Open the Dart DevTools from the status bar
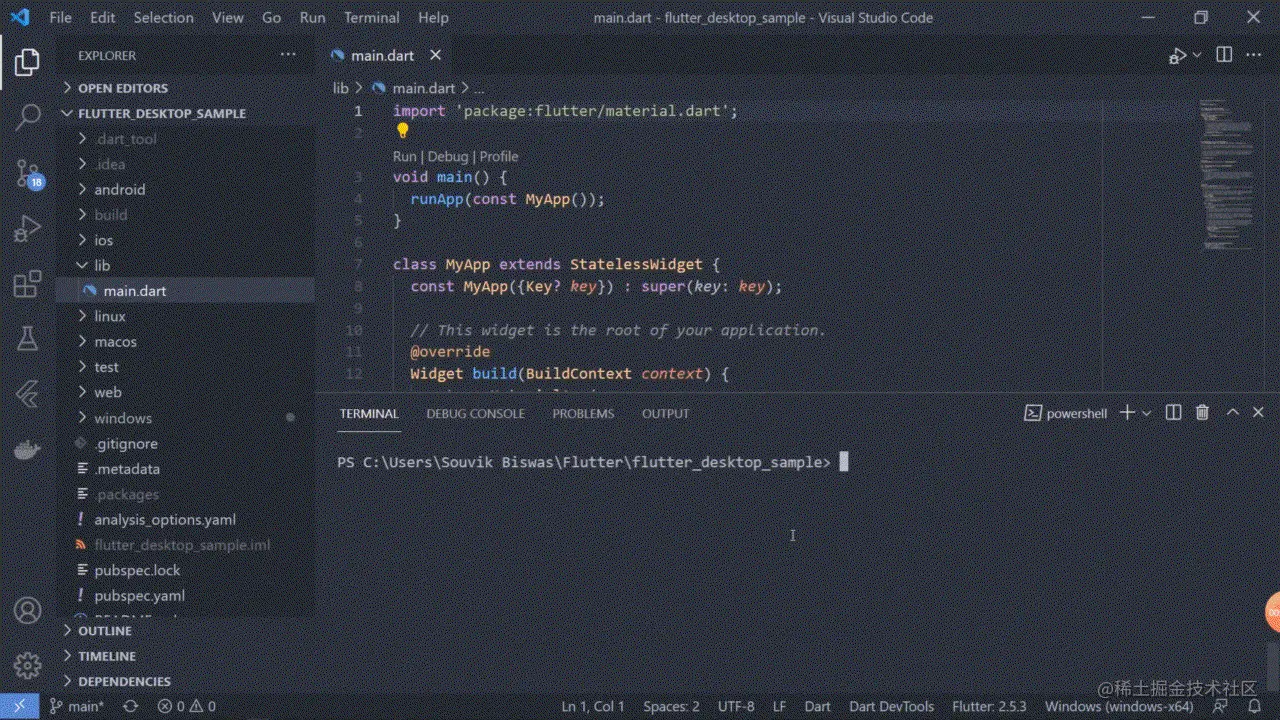The width and height of the screenshot is (1280, 720). 891,706
